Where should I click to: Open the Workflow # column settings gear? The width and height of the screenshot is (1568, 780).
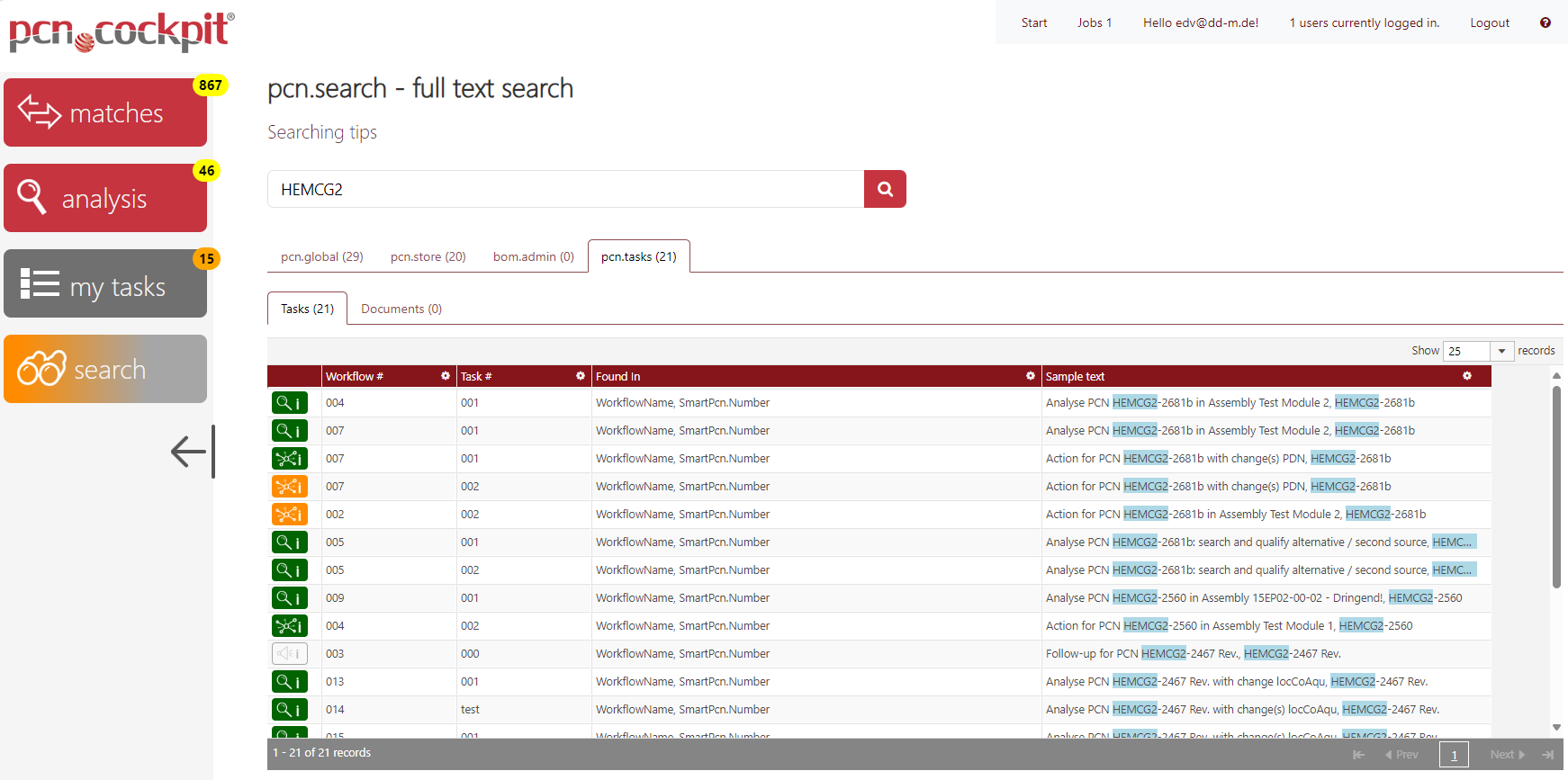pos(446,376)
